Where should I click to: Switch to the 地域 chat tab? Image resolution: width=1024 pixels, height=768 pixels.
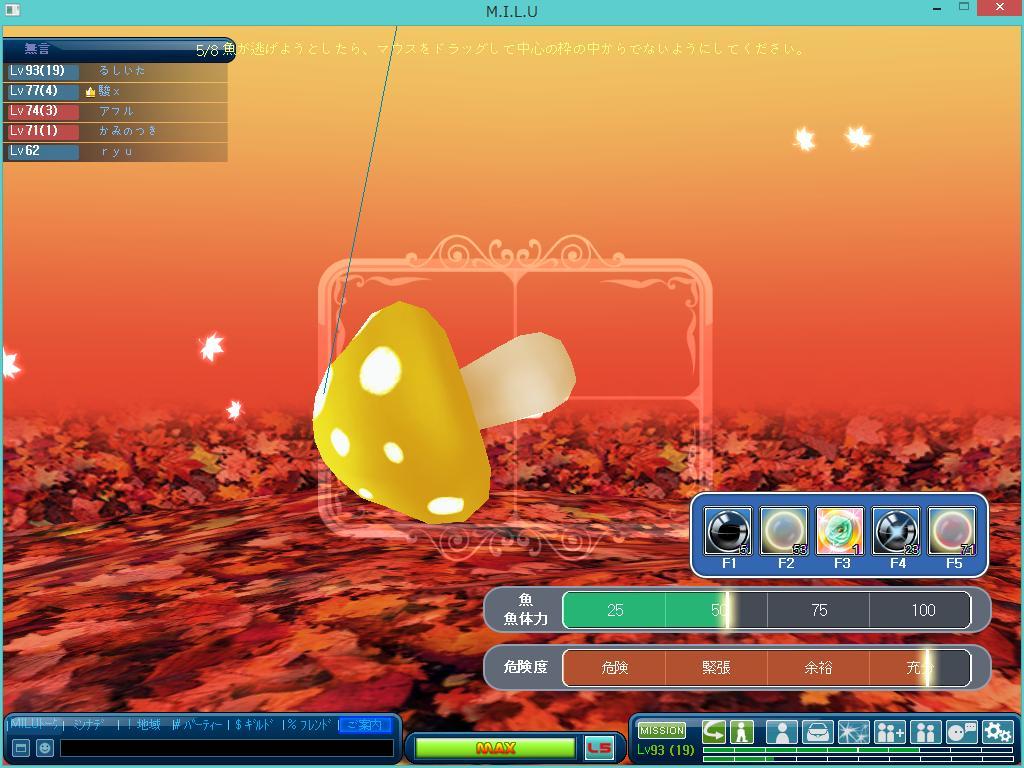click(148, 724)
